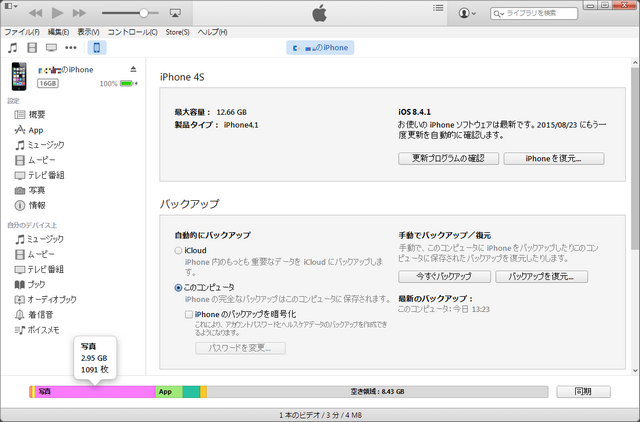Enable iPhoneのバックアップを暗号化 checkbox
The width and height of the screenshot is (640, 422).
click(189, 314)
